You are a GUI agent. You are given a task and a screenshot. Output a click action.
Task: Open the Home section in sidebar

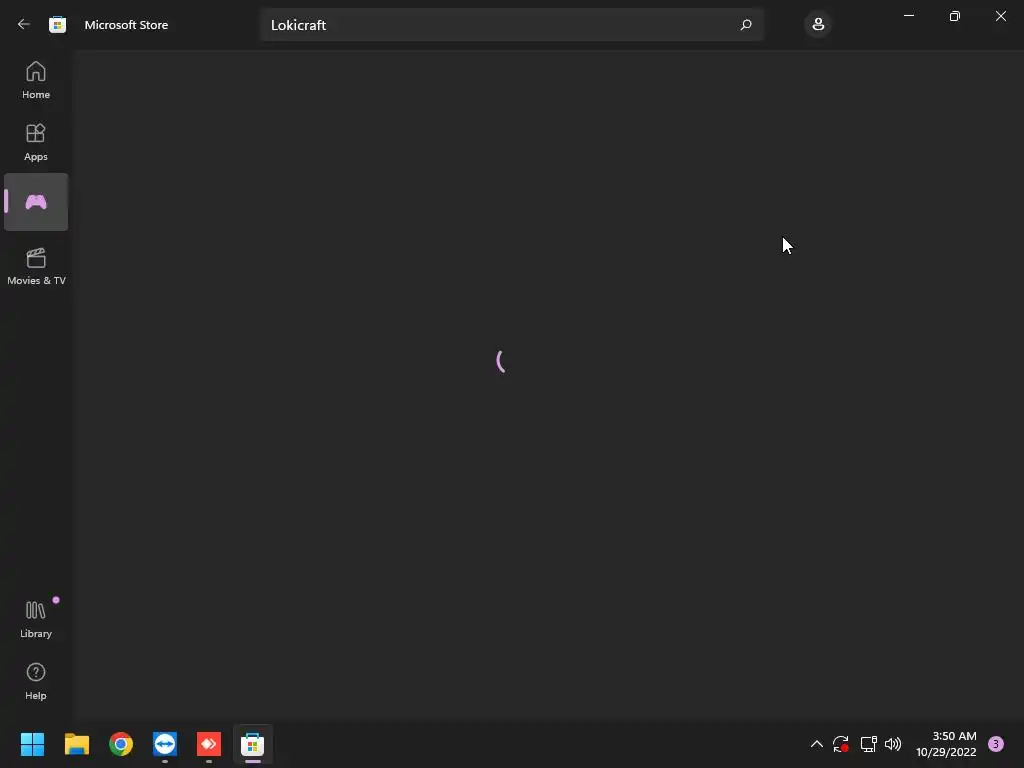pyautogui.click(x=36, y=80)
